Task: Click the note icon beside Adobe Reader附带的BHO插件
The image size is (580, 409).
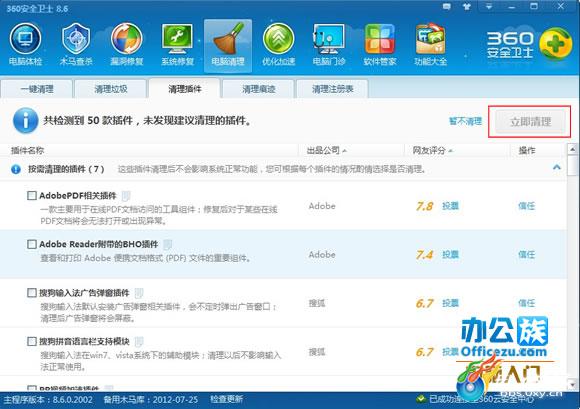Action: pos(168,244)
